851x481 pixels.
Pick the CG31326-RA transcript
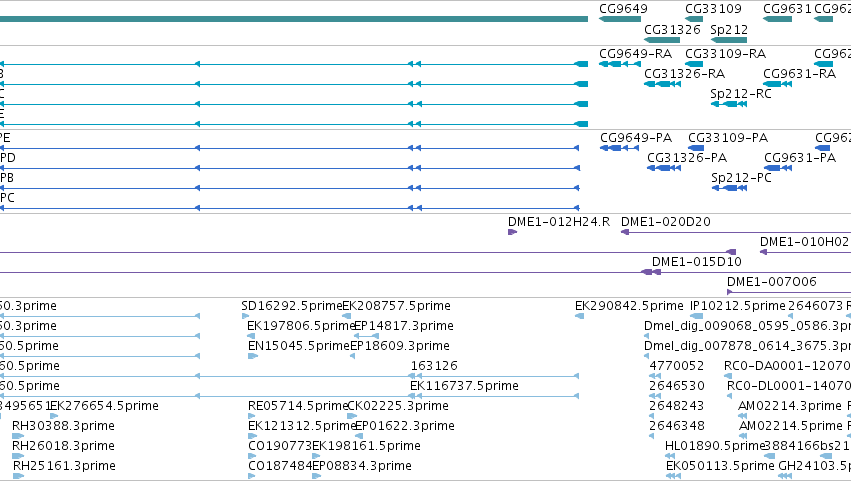coord(662,84)
